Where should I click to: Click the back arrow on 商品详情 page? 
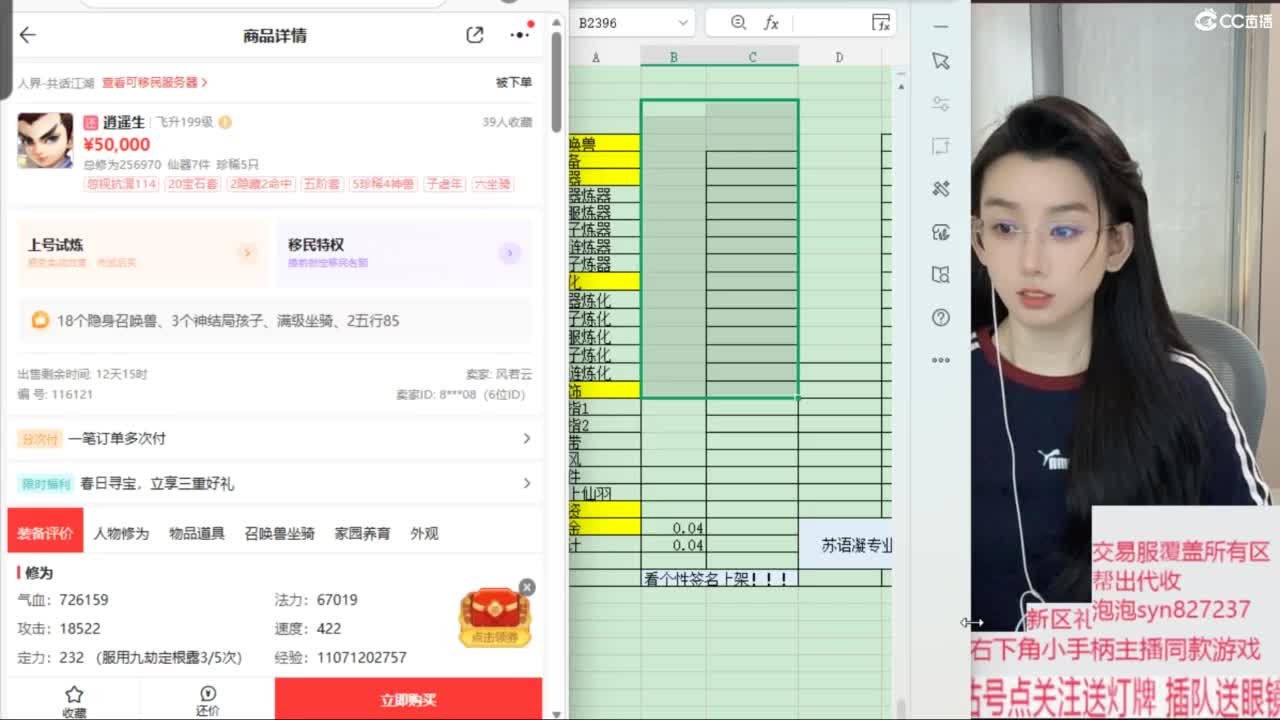coord(27,34)
